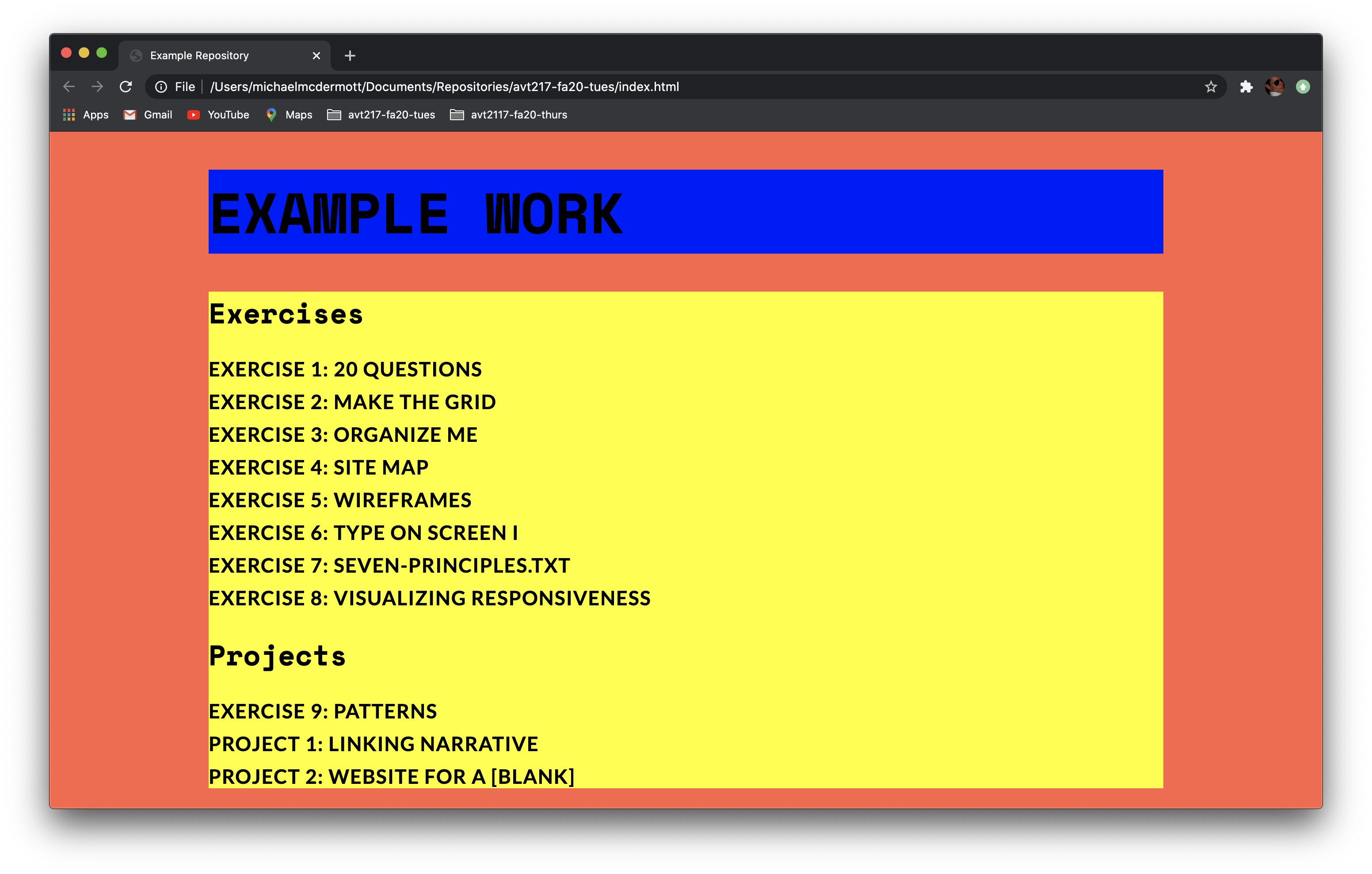Select the Example Repository tab
Viewport: 1372px width, 874px height.
pos(224,55)
